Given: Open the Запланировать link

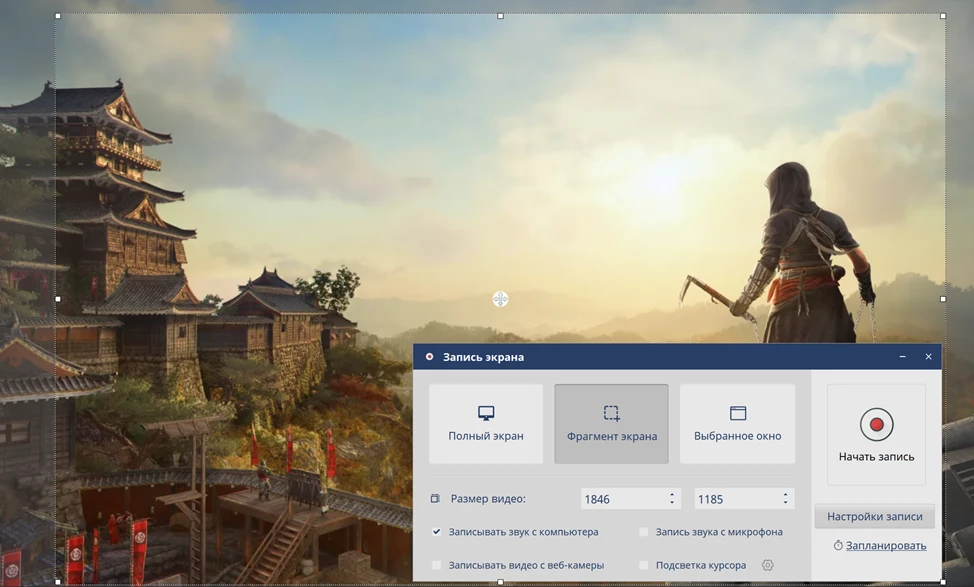Looking at the screenshot, I should click(886, 545).
